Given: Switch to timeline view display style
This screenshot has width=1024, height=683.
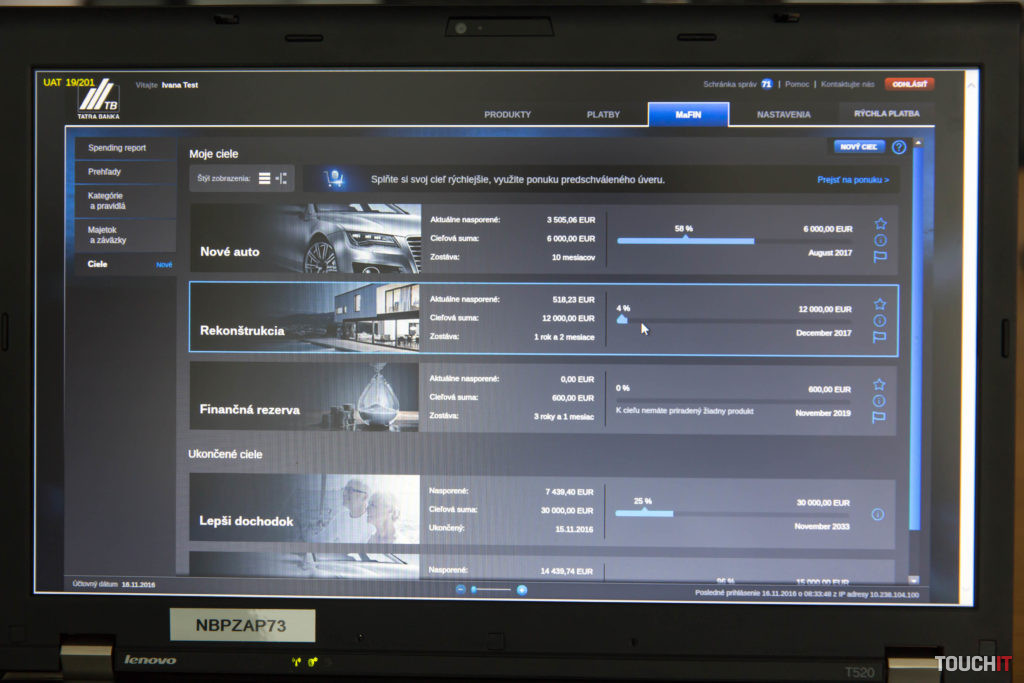Looking at the screenshot, I should click(x=281, y=178).
